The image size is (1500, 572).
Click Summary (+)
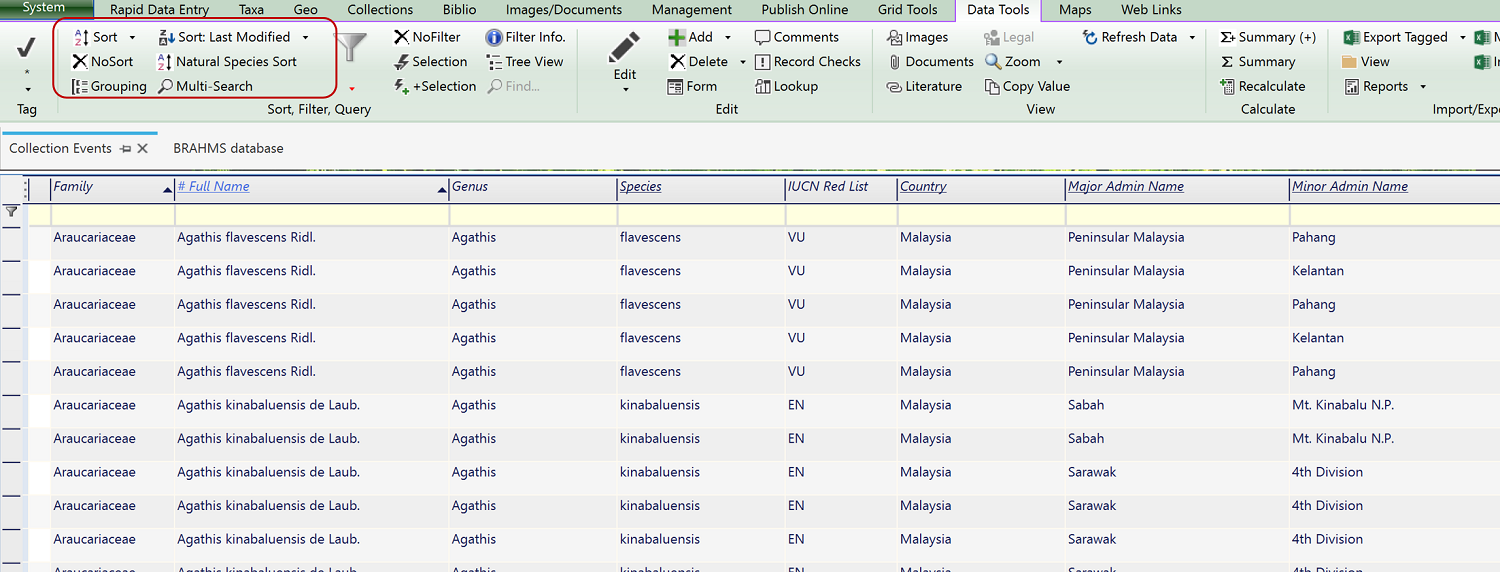(x=1269, y=37)
